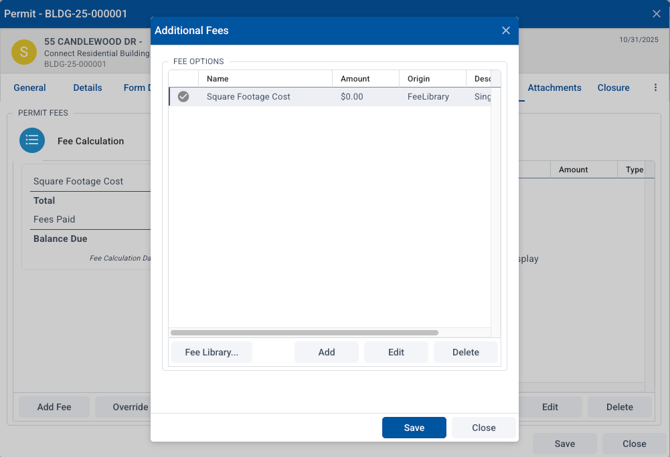670x457 pixels.
Task: Click the horizontal scrollbar in fee list
Action: point(305,333)
